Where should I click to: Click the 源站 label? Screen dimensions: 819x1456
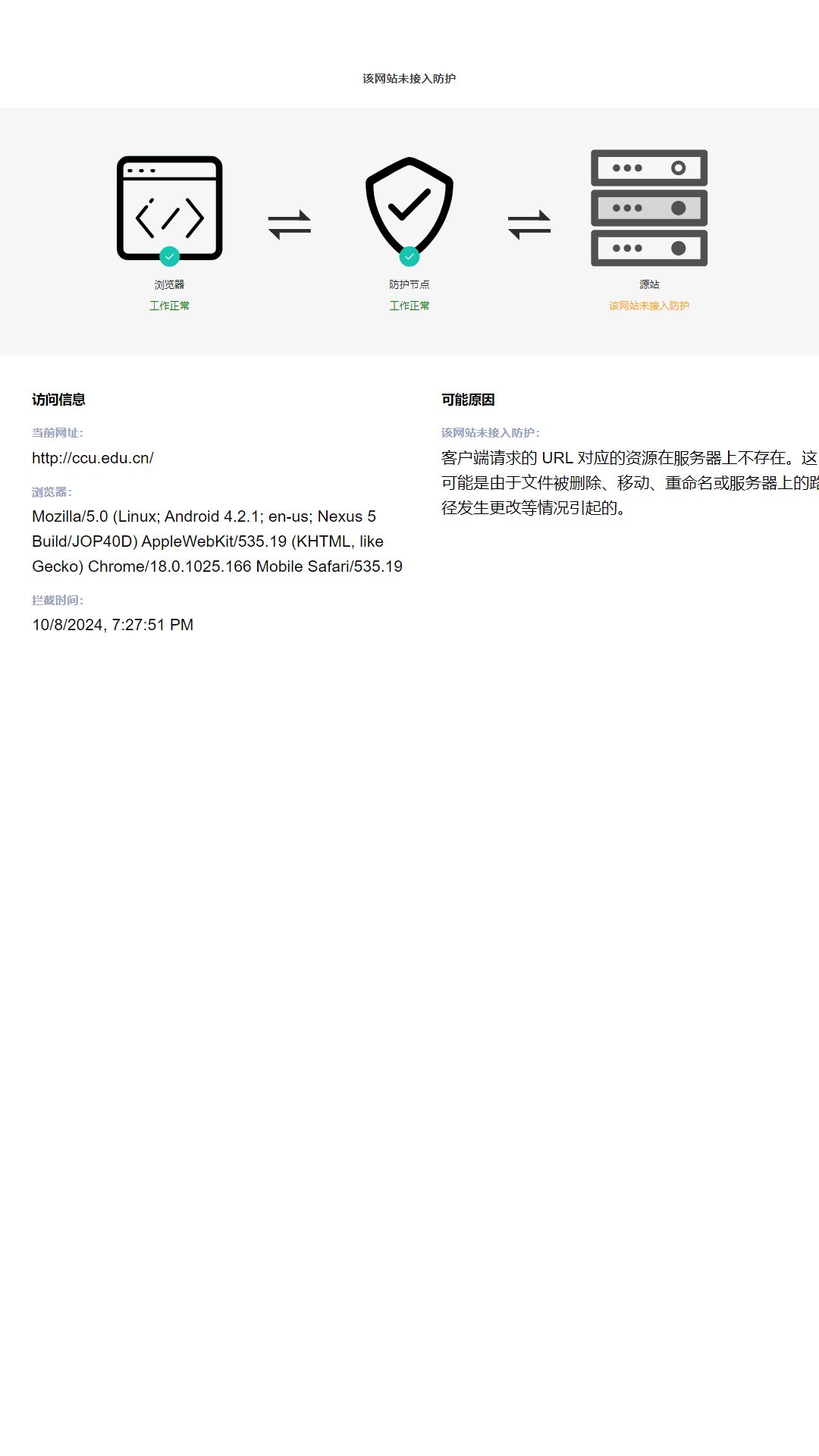(x=649, y=284)
